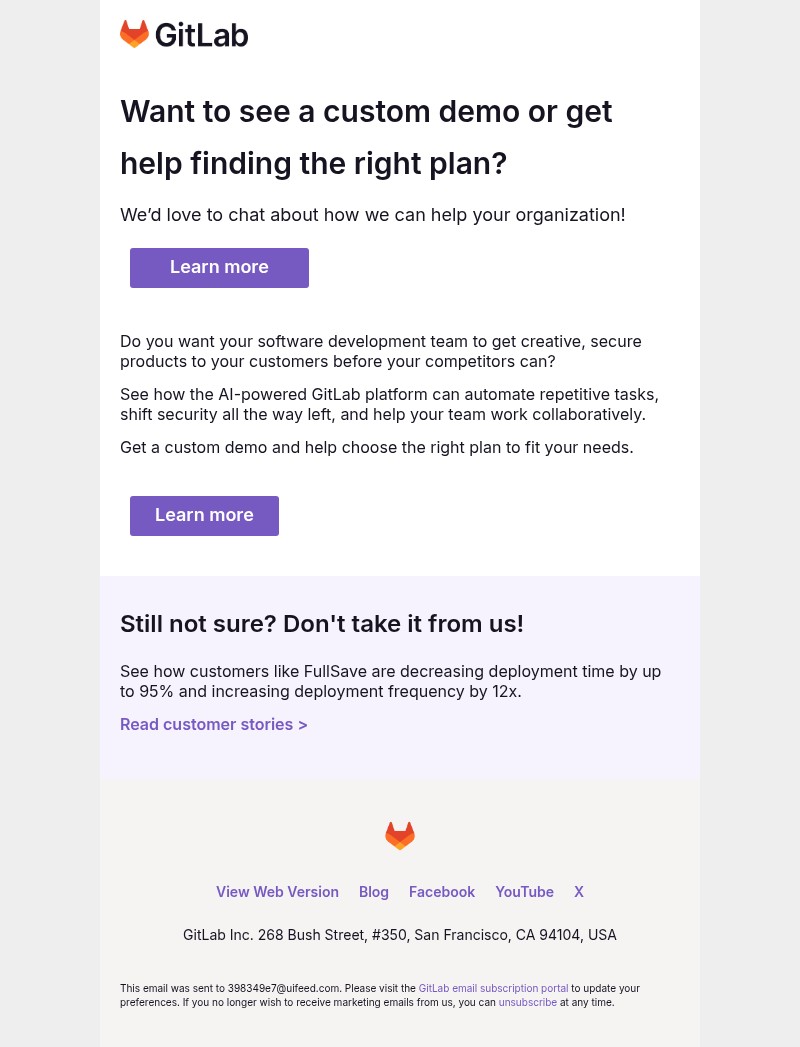Open GitLab's Facebook page link
The image size is (800, 1047).
442,891
